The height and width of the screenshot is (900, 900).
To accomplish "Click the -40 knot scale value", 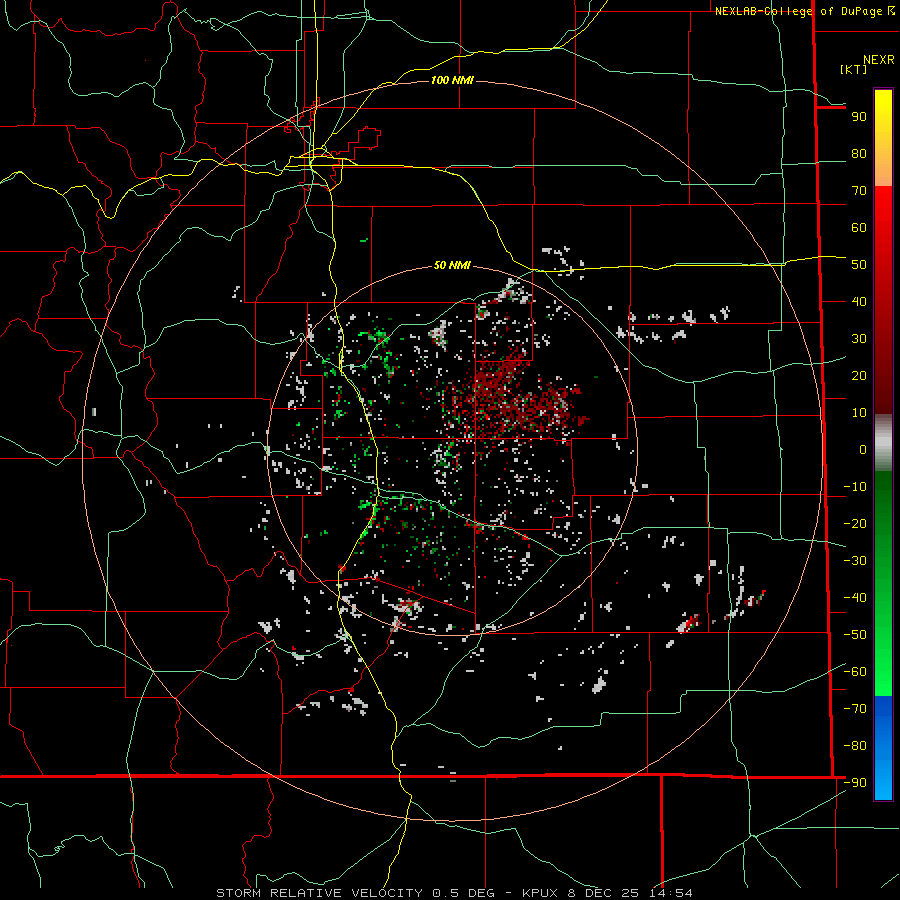I will tap(855, 598).
